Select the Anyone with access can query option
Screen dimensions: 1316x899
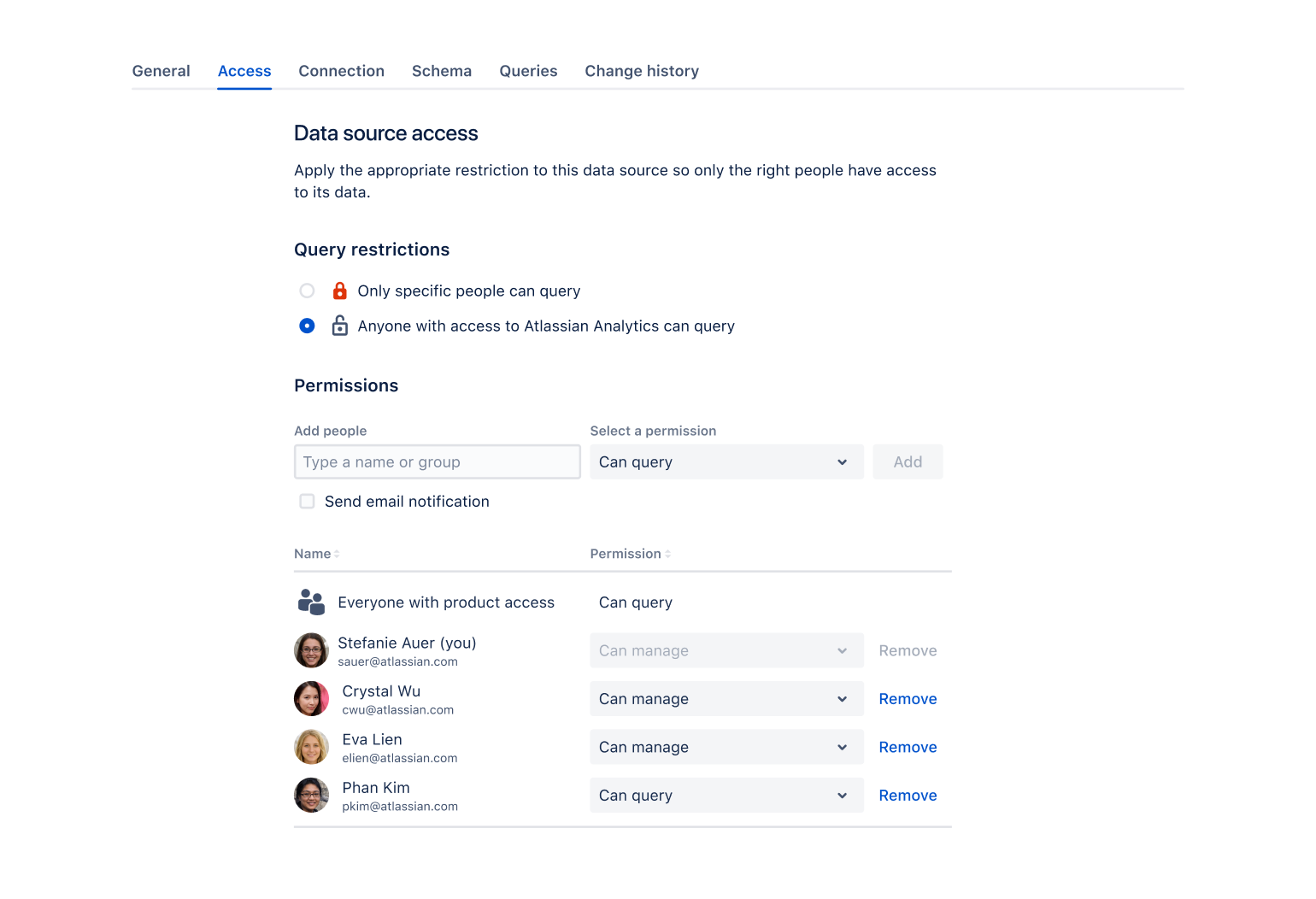[x=307, y=326]
